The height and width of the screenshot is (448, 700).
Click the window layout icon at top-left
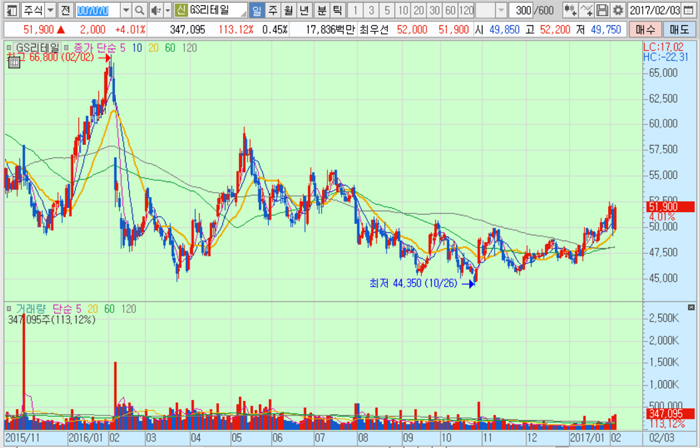click(x=9, y=10)
